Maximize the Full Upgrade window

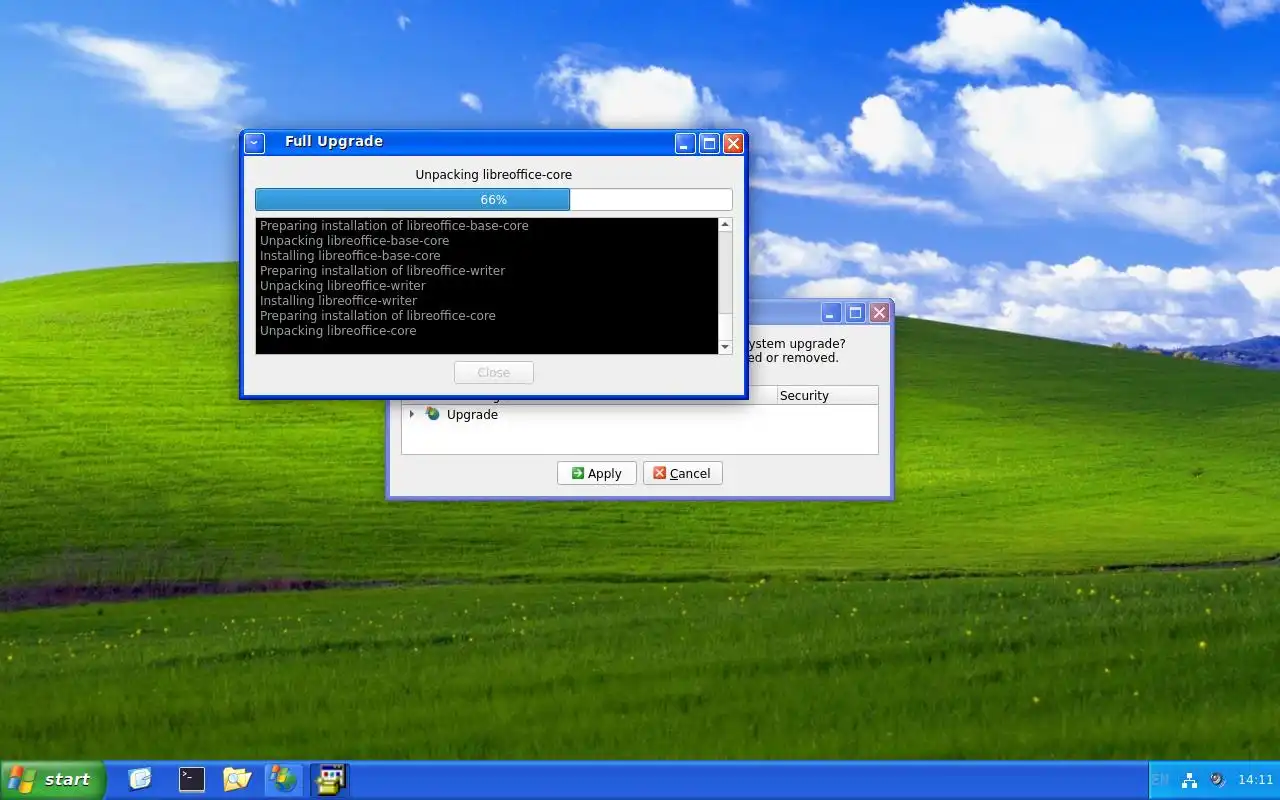(x=709, y=143)
